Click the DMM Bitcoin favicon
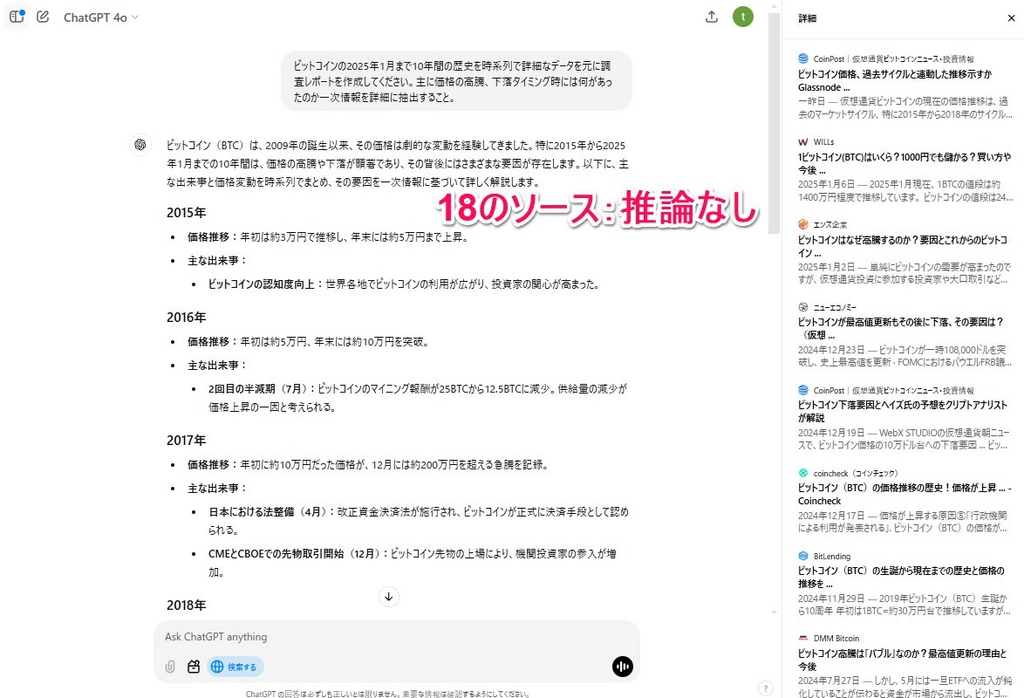 click(x=803, y=638)
